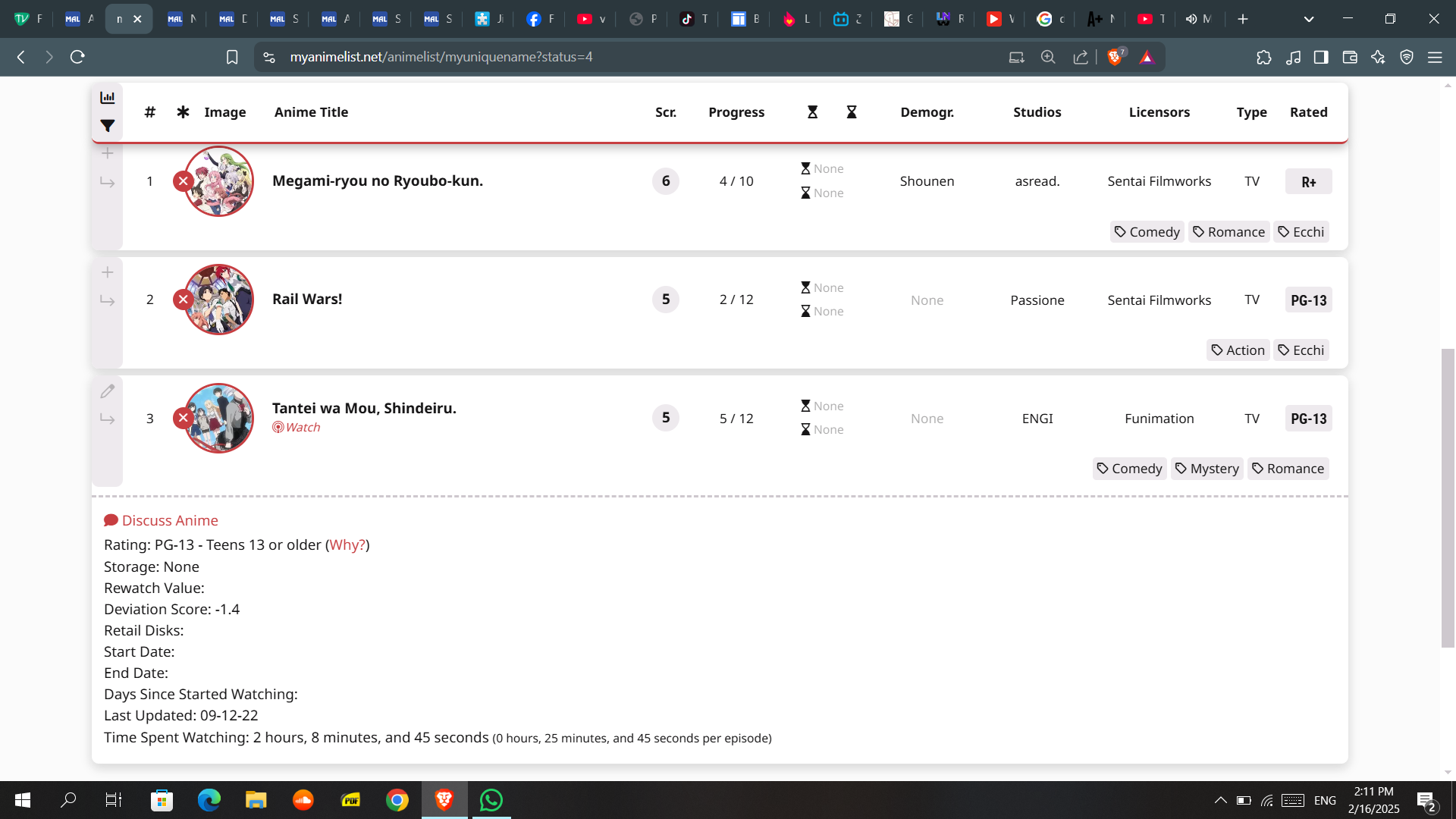Open the browser zoom magnifier icon
Image resolution: width=1456 pixels, height=819 pixels.
1048,57
